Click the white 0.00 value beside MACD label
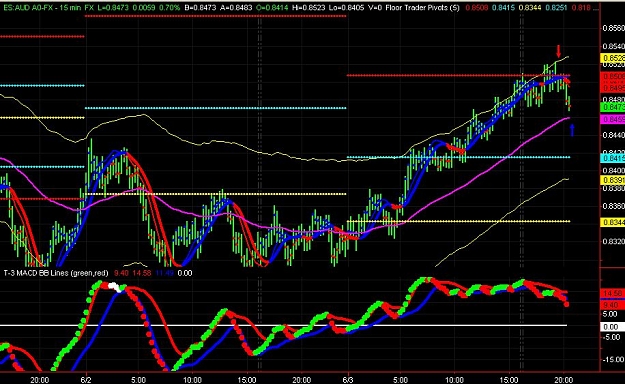625x384 pixels. (x=185, y=273)
